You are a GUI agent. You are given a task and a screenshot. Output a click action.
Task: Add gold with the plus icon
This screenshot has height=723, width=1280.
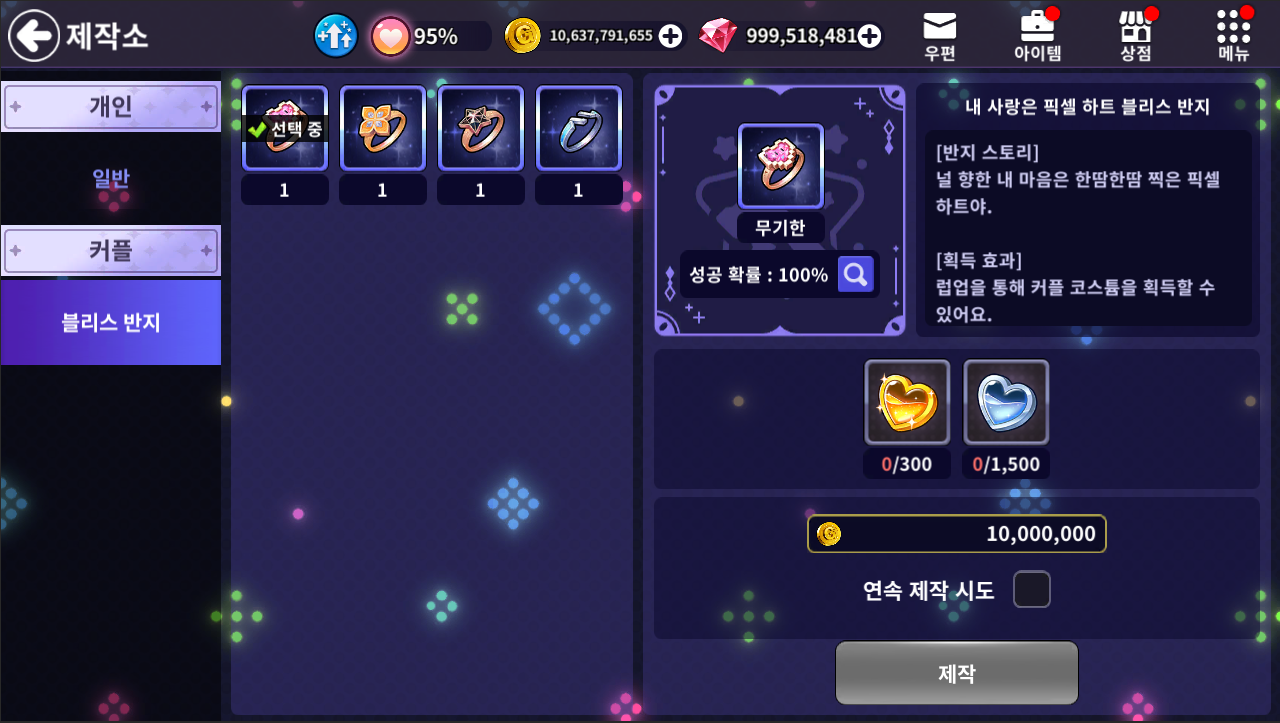coord(670,36)
